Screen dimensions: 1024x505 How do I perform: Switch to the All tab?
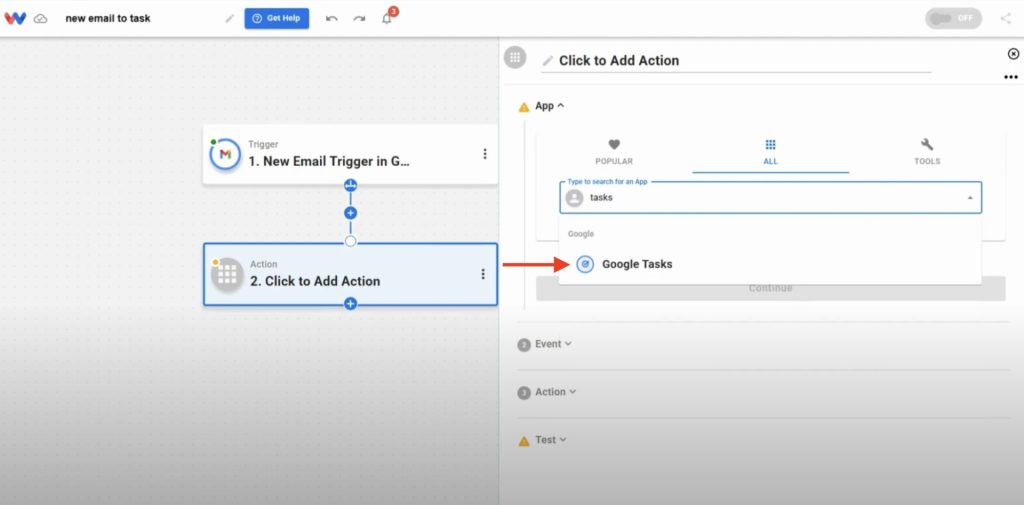pos(771,152)
